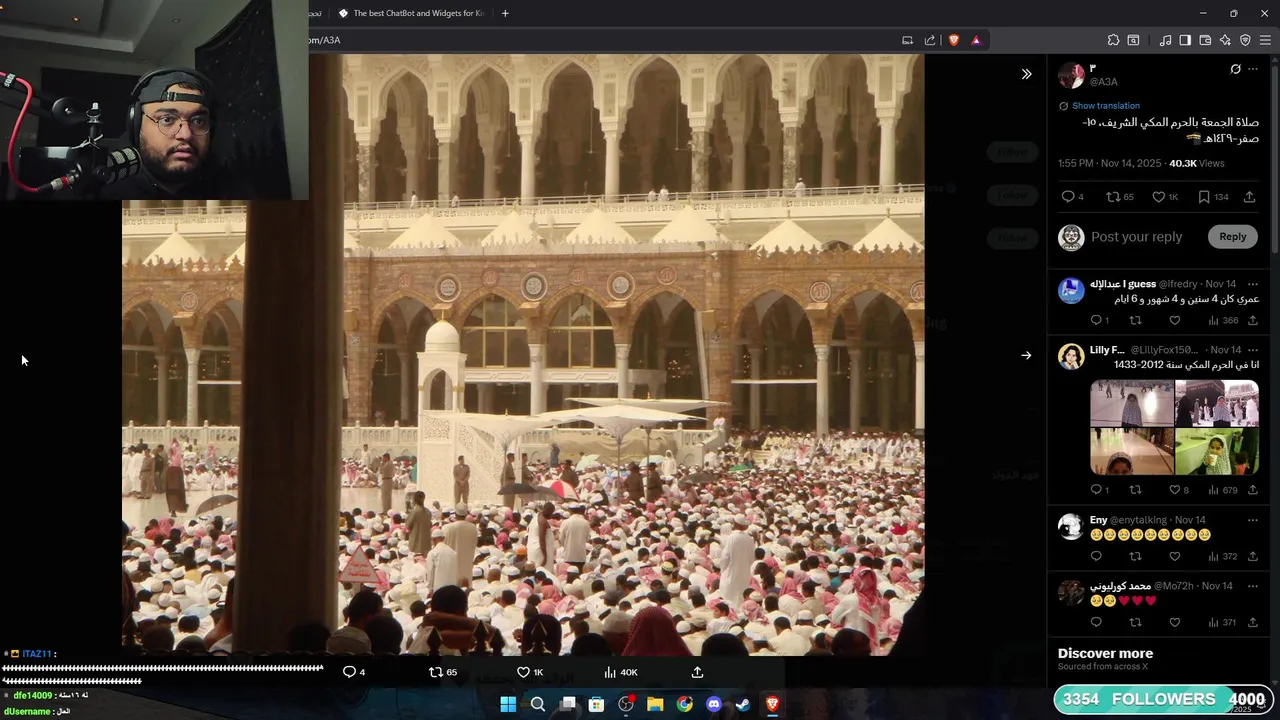Open Lilly Fox attached photo grid
The width and height of the screenshot is (1280, 720).
pyautogui.click(x=1174, y=427)
